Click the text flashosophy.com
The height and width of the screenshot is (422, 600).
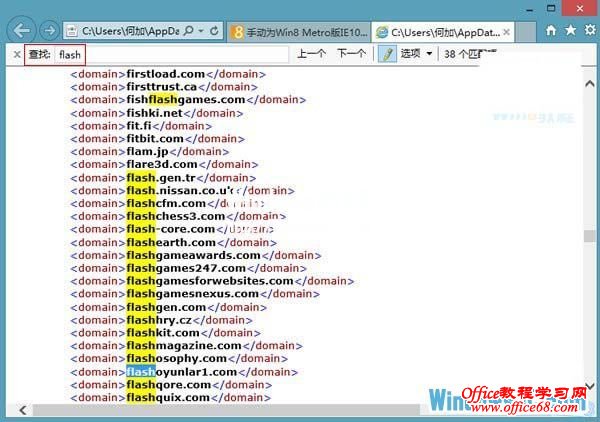click(x=176, y=358)
